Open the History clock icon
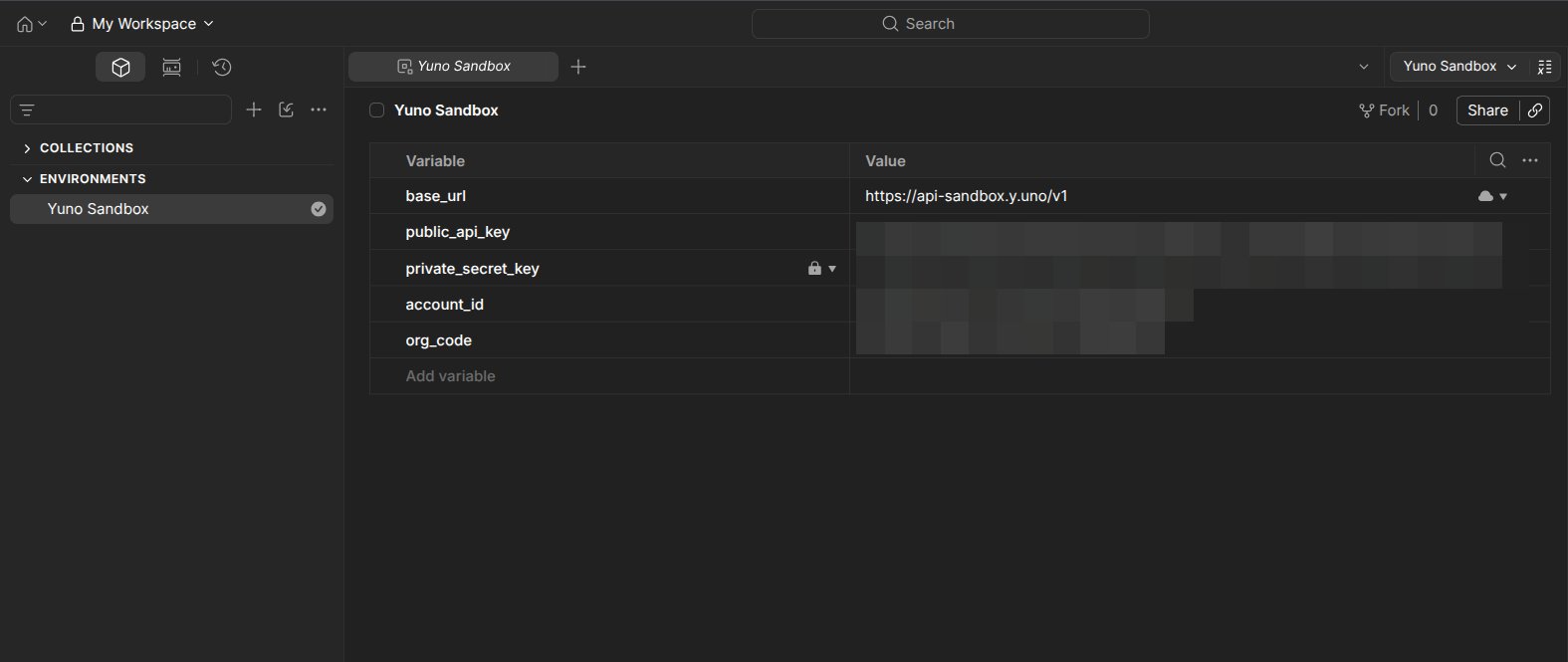1568x662 pixels. 222,67
